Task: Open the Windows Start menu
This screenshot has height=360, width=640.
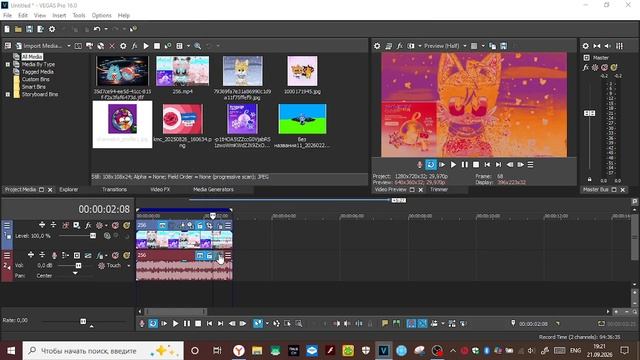Action: 11,351
